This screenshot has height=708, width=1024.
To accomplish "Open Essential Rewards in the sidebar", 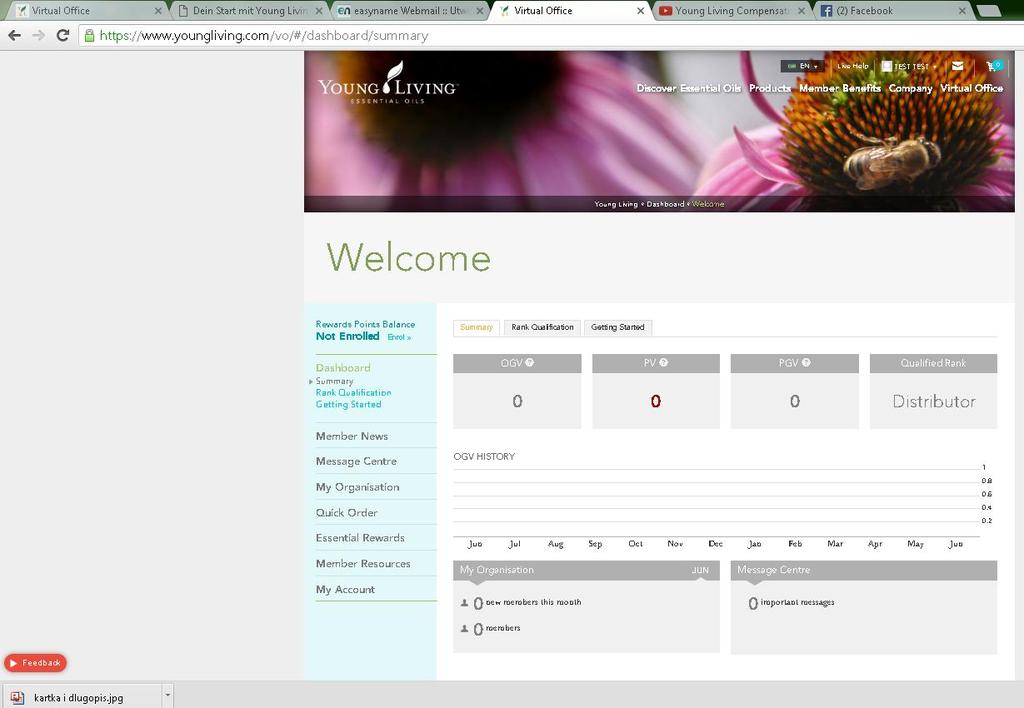I will pyautogui.click(x=360, y=538).
